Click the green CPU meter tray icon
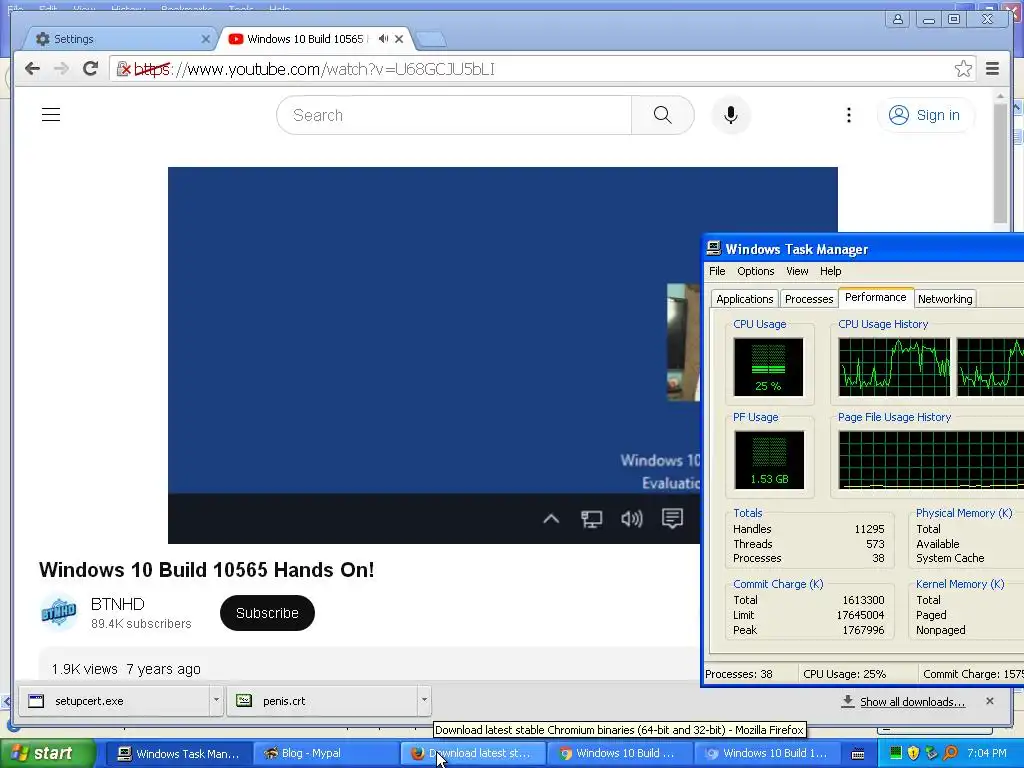Screen dimensions: 1024x768 coord(895,753)
